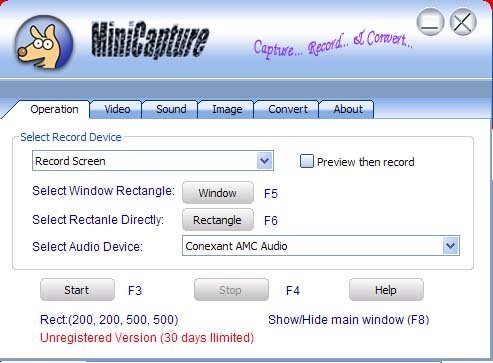Click the Rectangle button
The image size is (493, 363).
218,220
